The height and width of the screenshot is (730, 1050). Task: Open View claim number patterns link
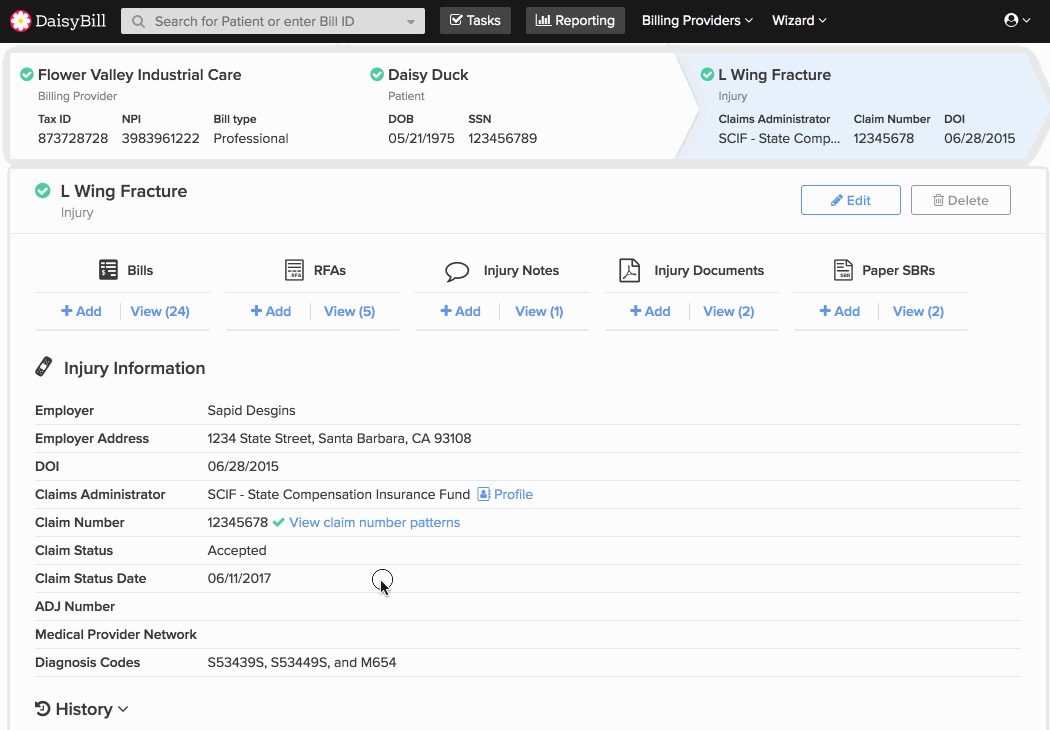pyautogui.click(x=374, y=522)
